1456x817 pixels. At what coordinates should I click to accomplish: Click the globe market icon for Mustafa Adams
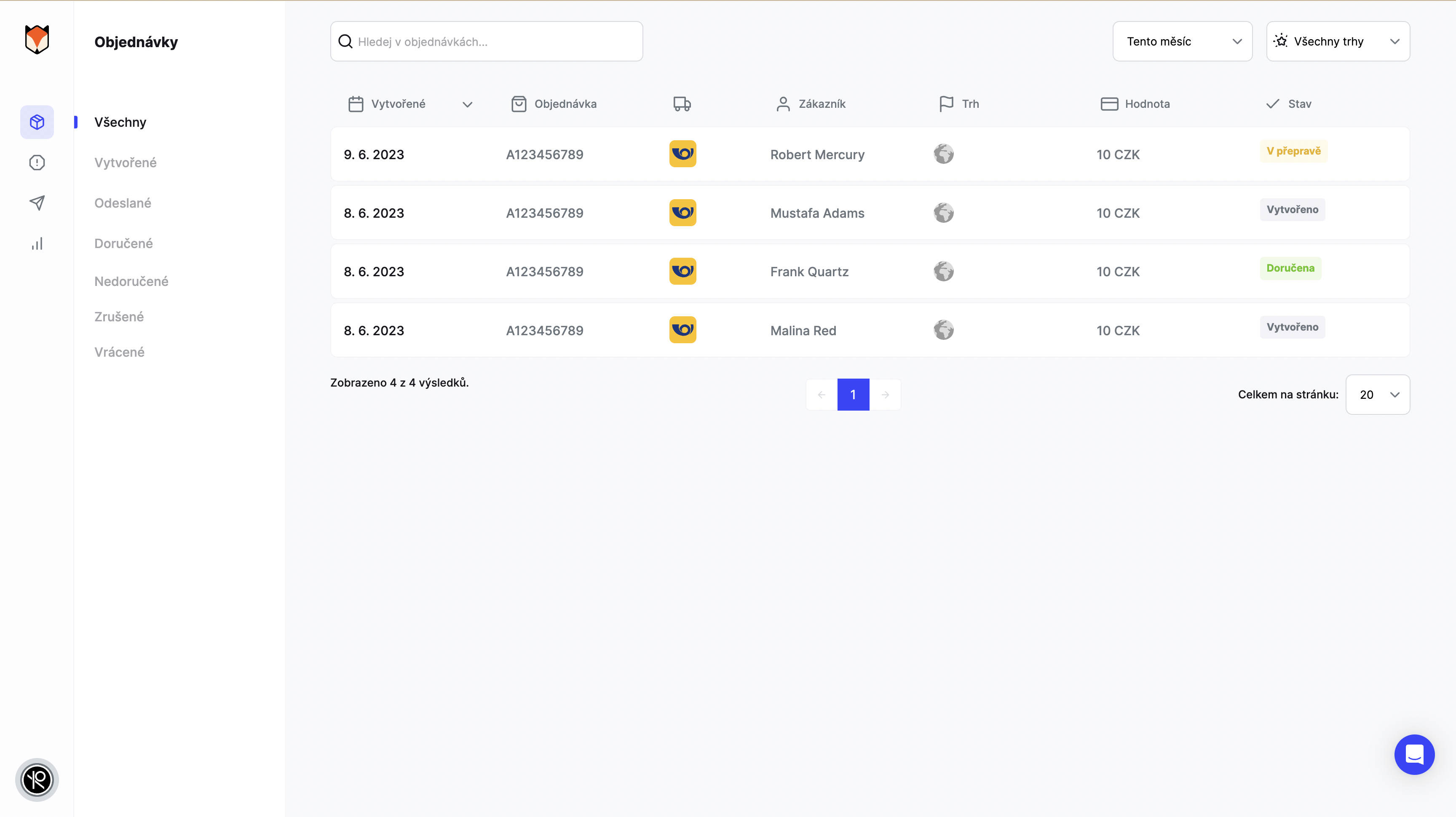tap(943, 212)
